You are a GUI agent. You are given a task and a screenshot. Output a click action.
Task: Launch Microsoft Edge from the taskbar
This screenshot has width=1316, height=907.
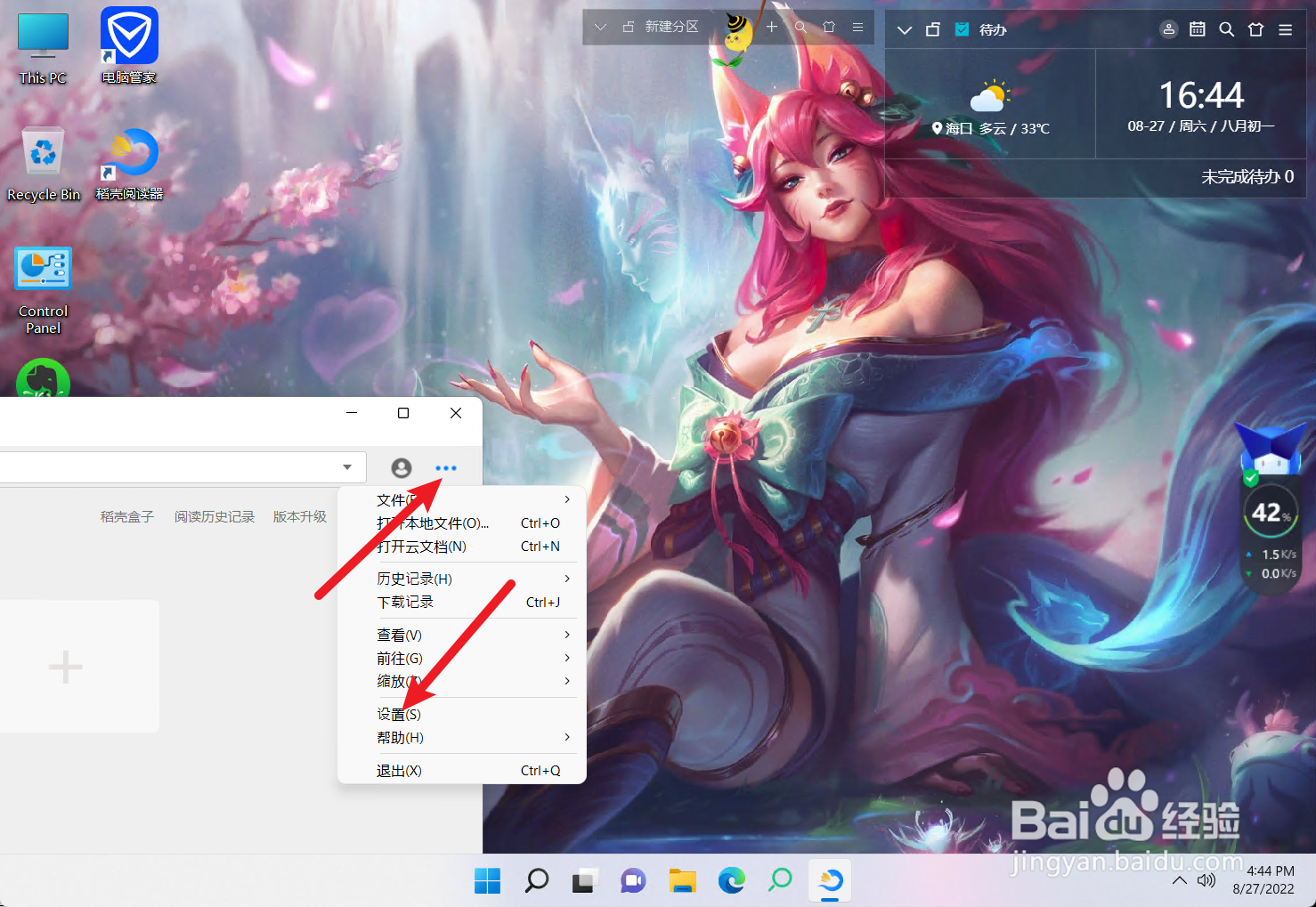(732, 881)
